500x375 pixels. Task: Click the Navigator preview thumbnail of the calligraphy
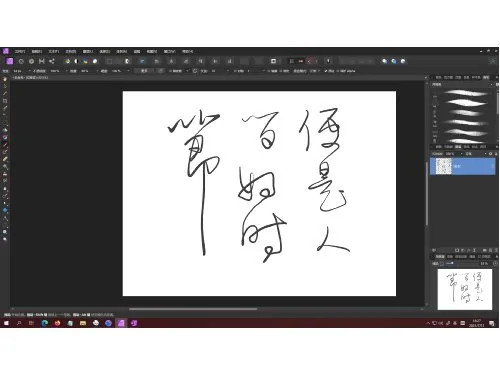(465, 289)
